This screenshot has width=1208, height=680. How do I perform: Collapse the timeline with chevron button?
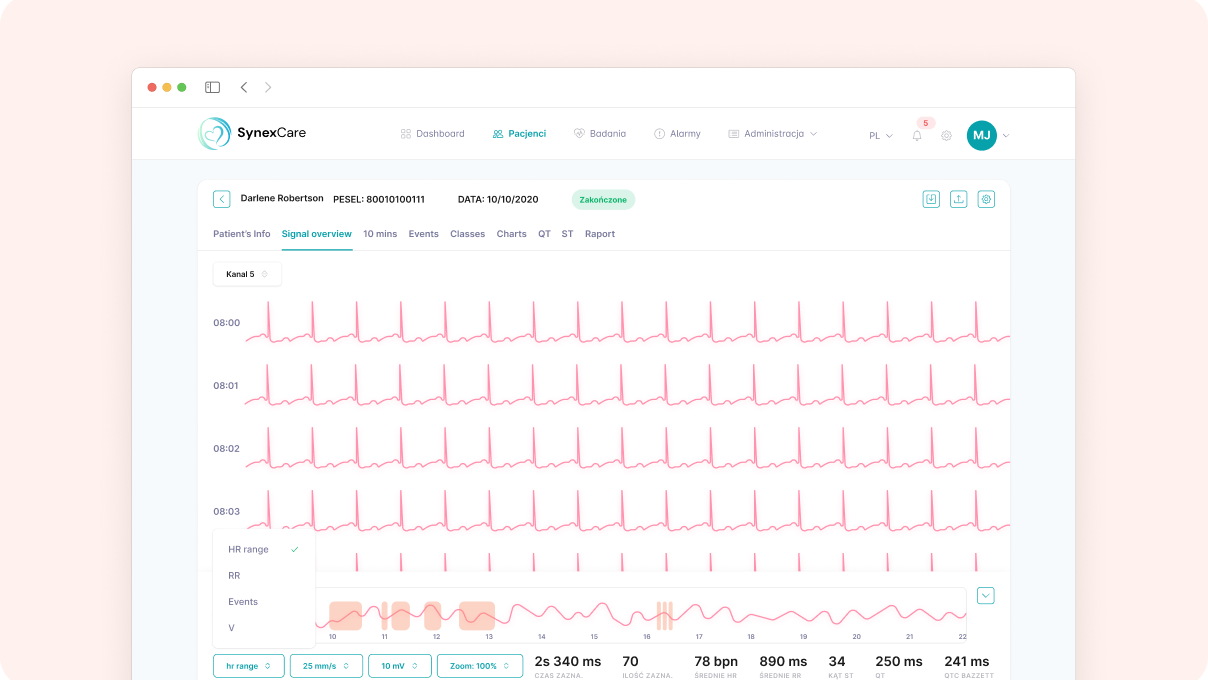986,596
